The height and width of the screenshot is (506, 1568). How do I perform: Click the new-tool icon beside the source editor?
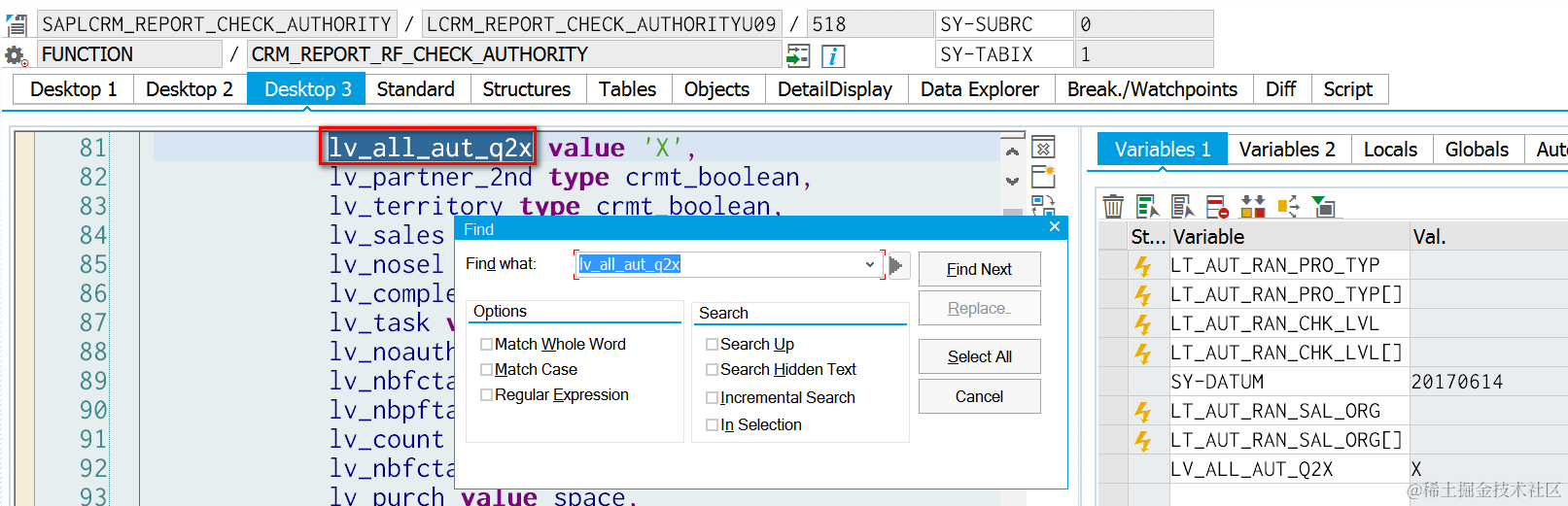coord(1043,177)
